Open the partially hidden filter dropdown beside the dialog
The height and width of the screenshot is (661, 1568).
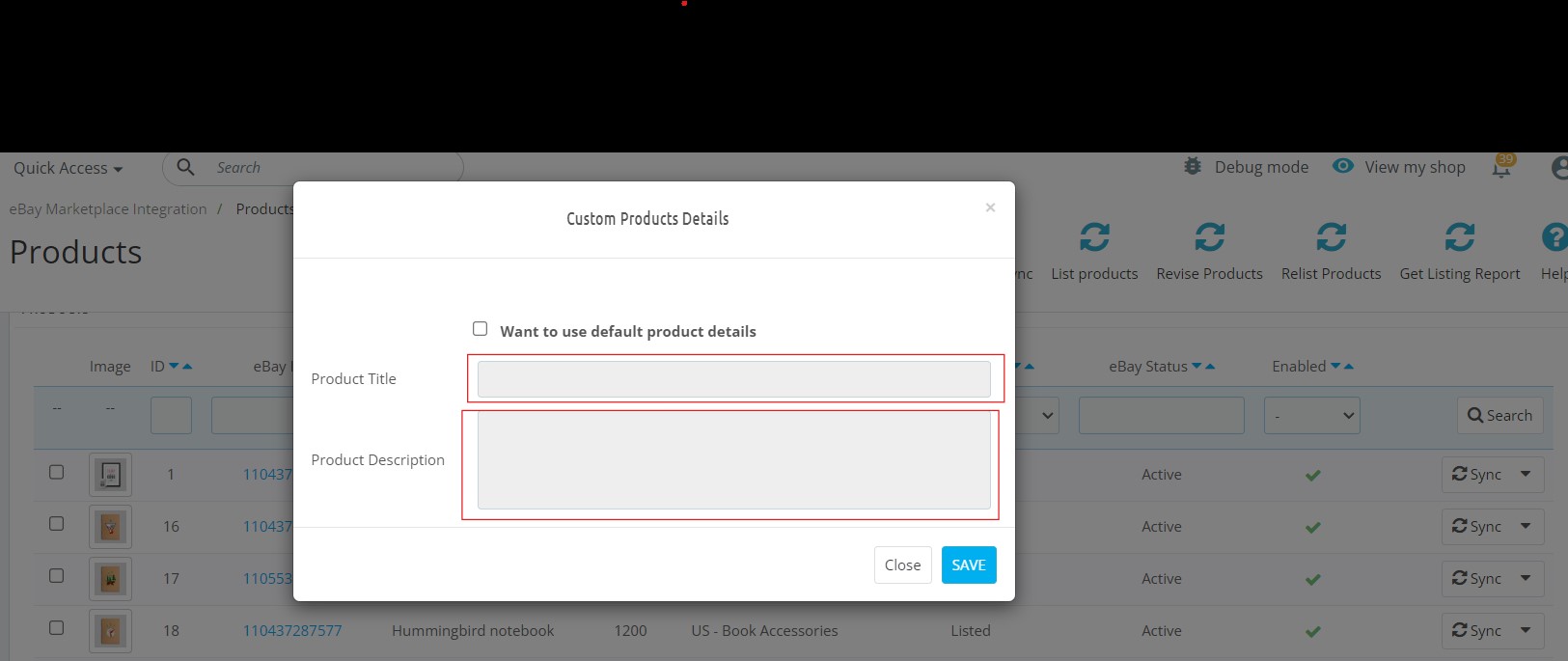(1038, 416)
